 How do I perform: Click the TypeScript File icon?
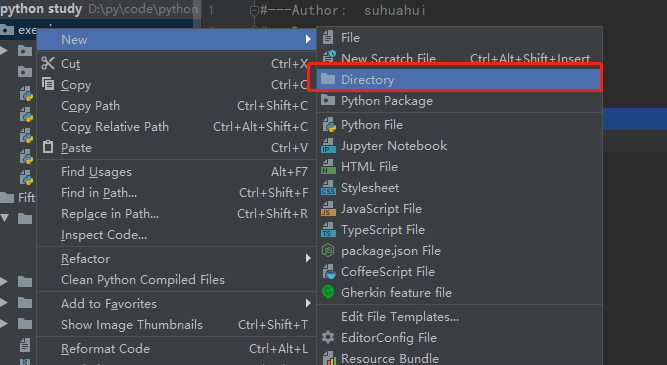[328, 230]
